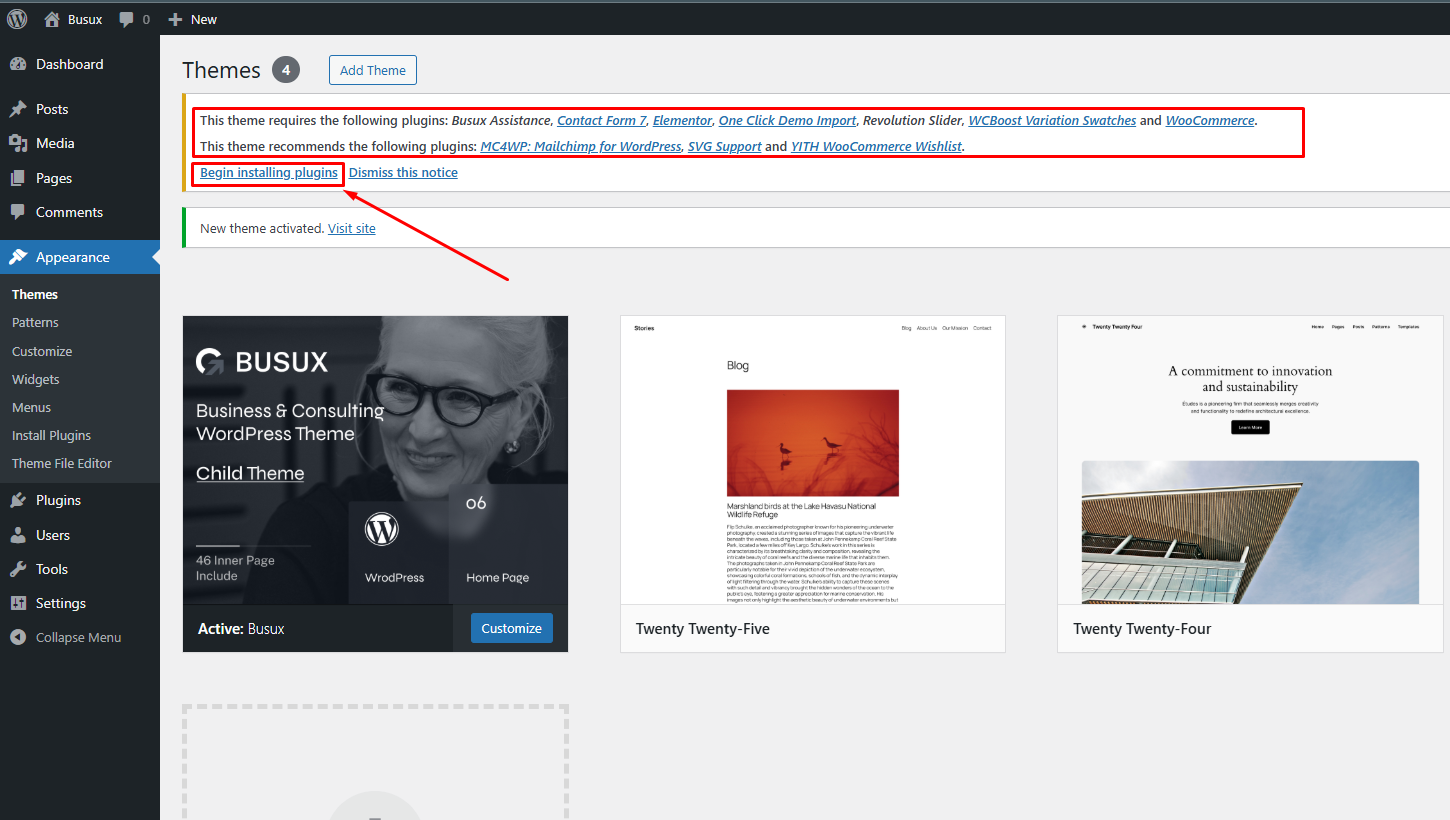The width and height of the screenshot is (1450, 820).
Task: Click the Users person icon
Action: click(18, 535)
